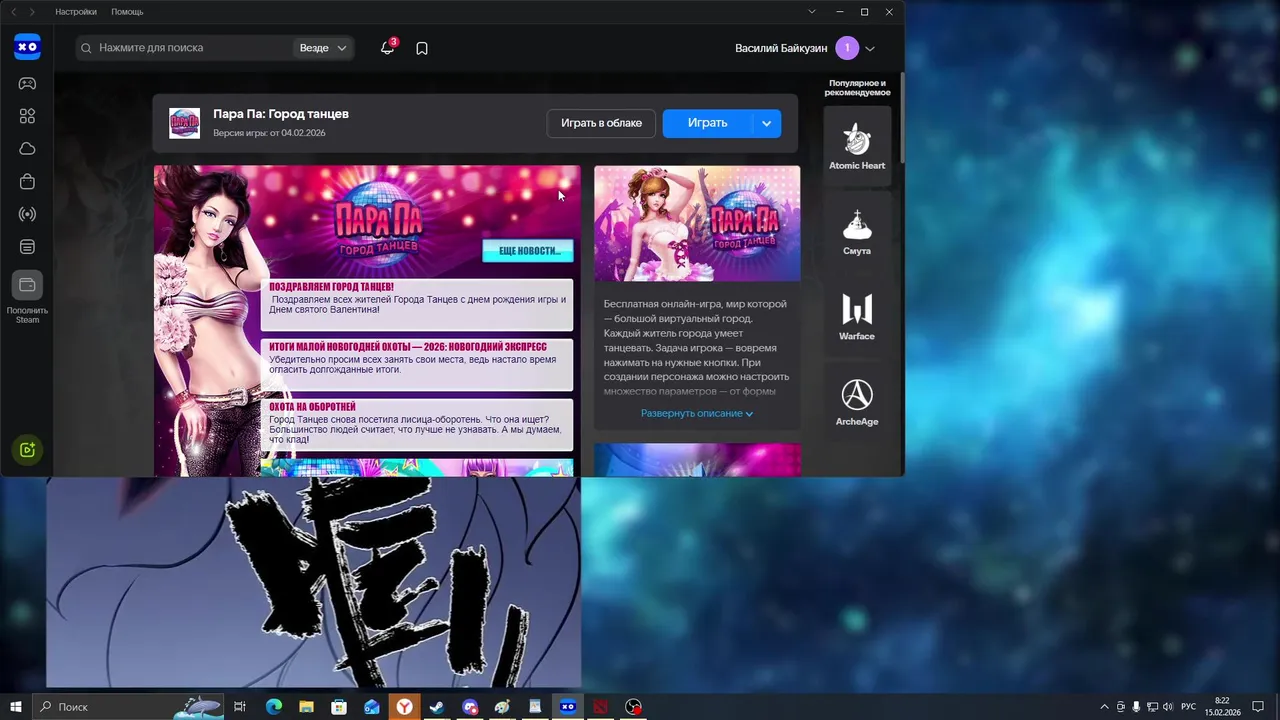Viewport: 1280px width, 720px height.
Task: Click the РУС language indicator
Action: 1188,706
